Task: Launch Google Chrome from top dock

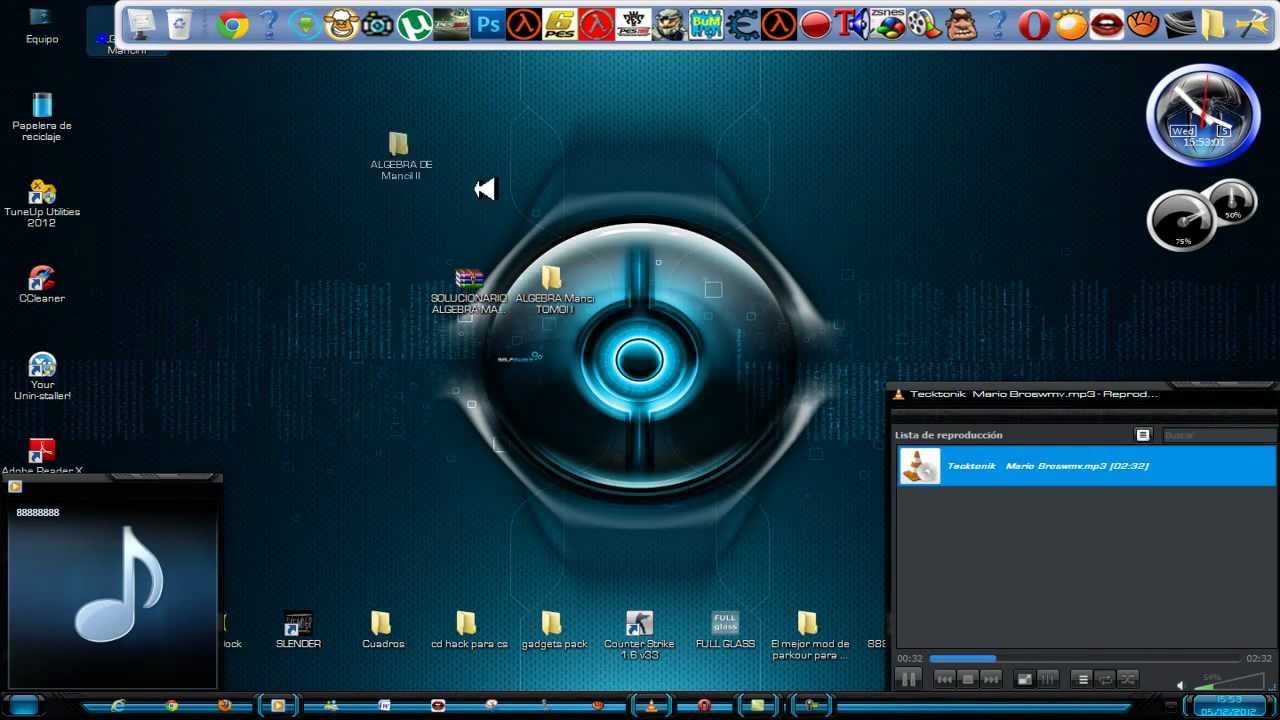Action: tap(232, 24)
